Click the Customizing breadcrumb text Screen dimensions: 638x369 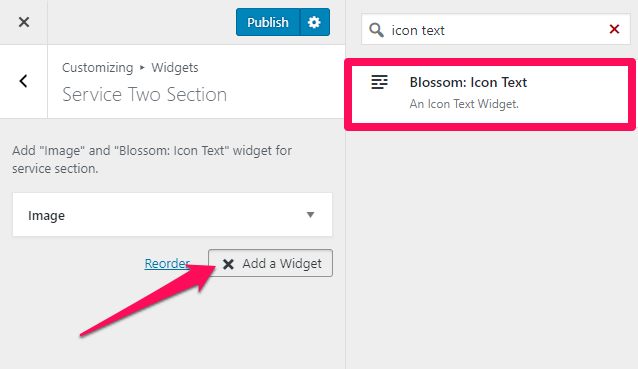[x=98, y=68]
